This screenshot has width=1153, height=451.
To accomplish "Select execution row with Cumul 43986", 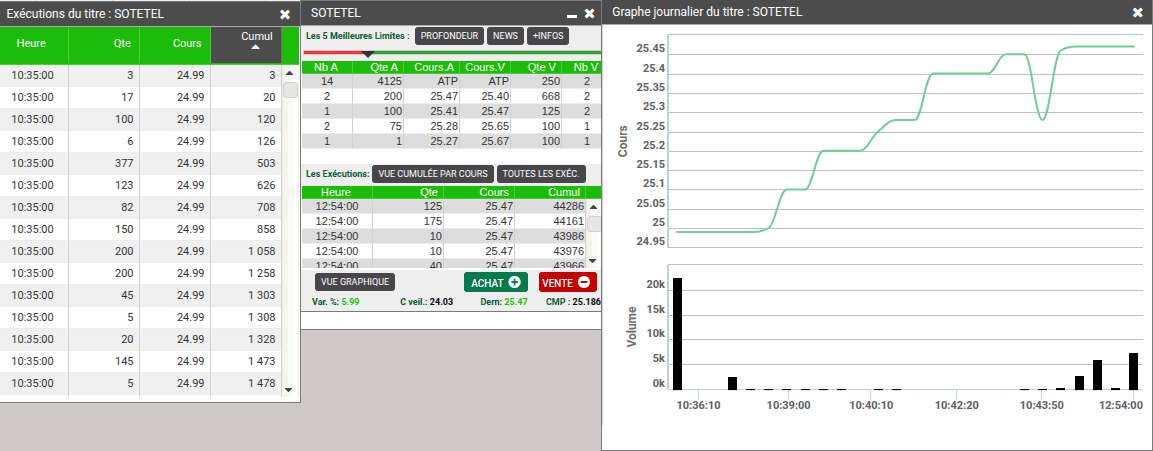I will point(444,235).
